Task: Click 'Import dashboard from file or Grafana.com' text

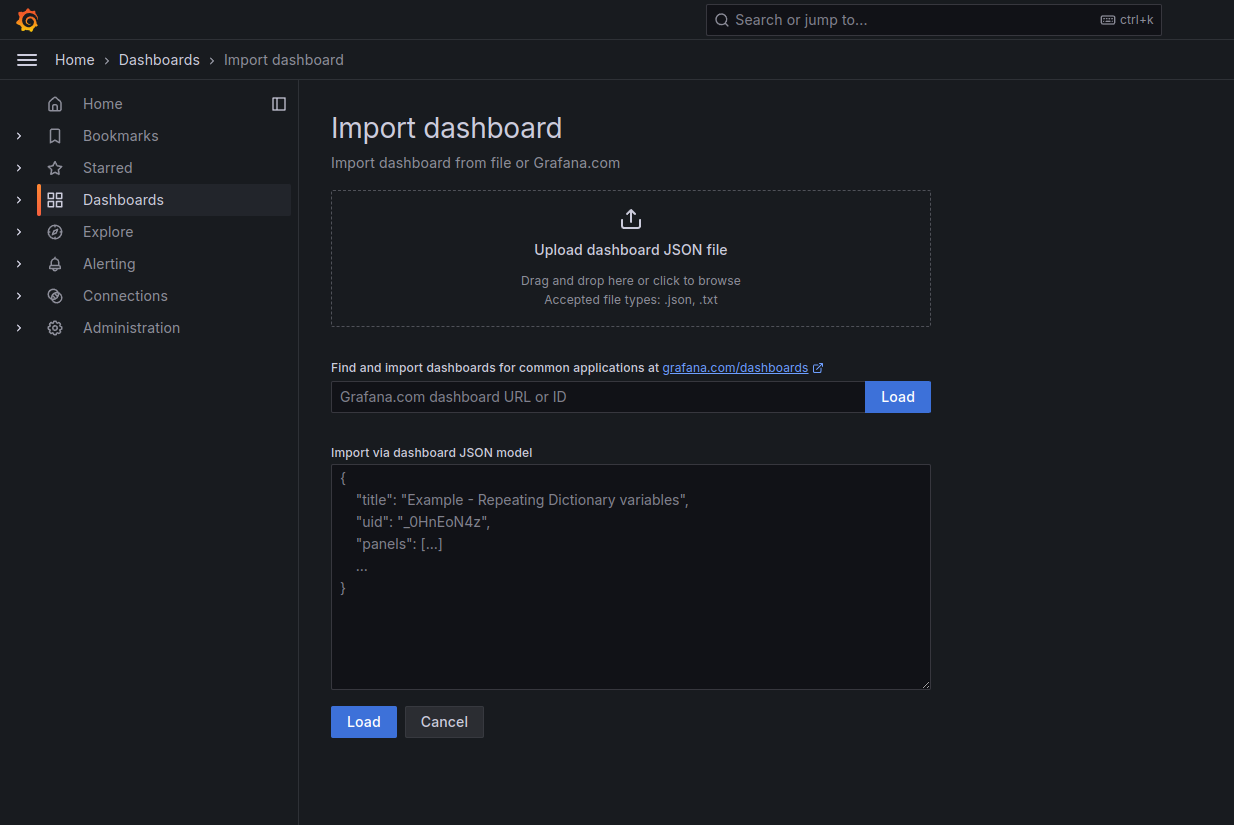Action: point(475,163)
